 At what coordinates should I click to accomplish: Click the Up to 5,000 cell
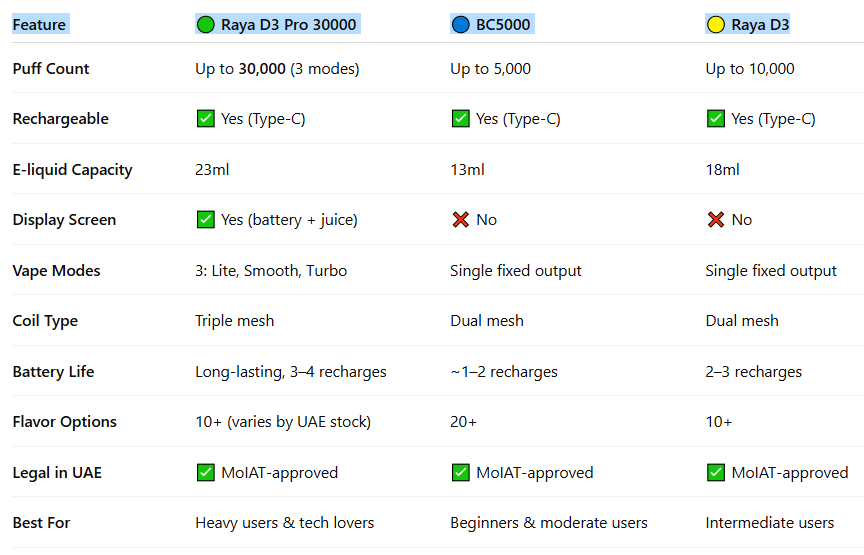click(x=490, y=69)
